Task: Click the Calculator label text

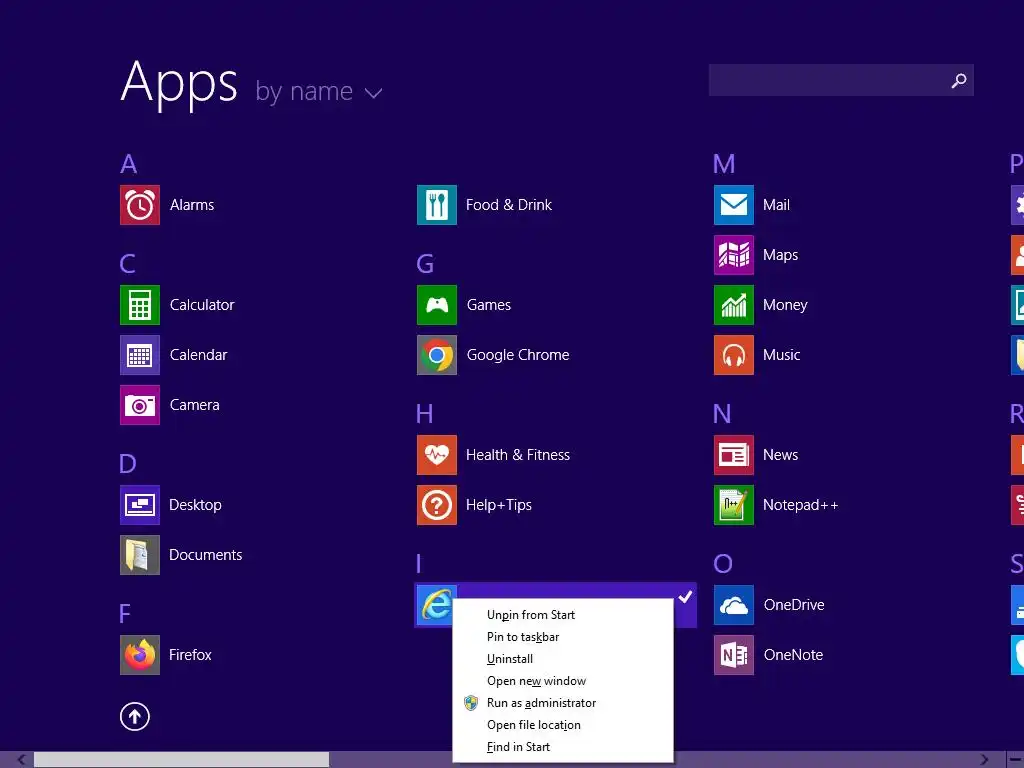Action: click(x=202, y=305)
